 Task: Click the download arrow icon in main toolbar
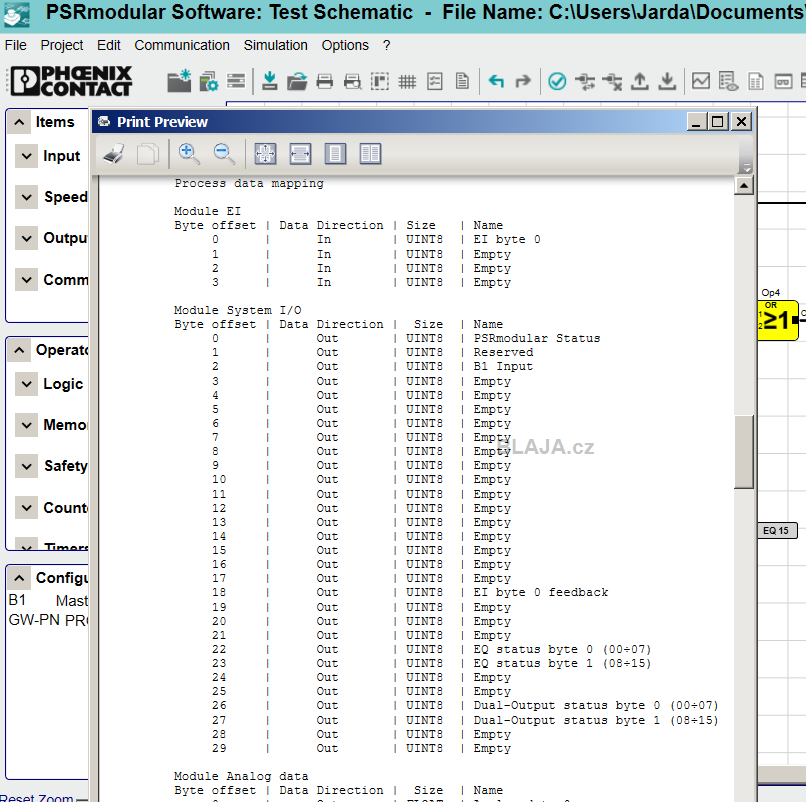667,81
